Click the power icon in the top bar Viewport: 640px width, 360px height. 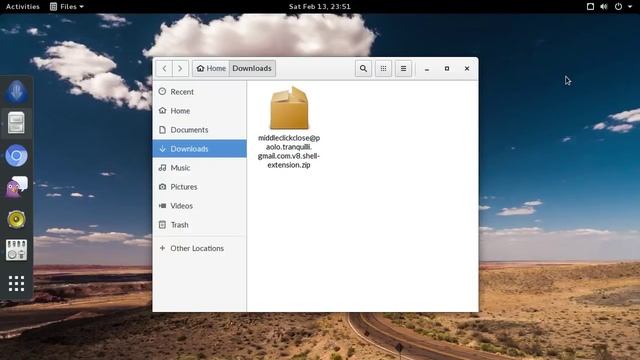click(x=618, y=7)
